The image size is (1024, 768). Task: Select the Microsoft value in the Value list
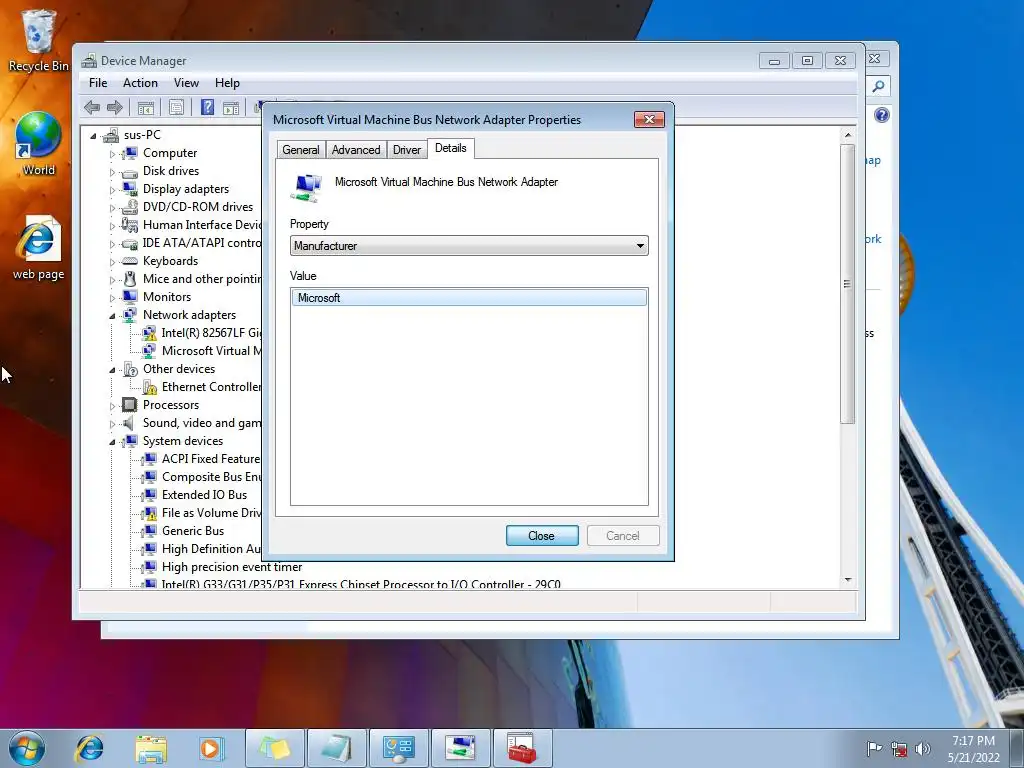point(469,298)
